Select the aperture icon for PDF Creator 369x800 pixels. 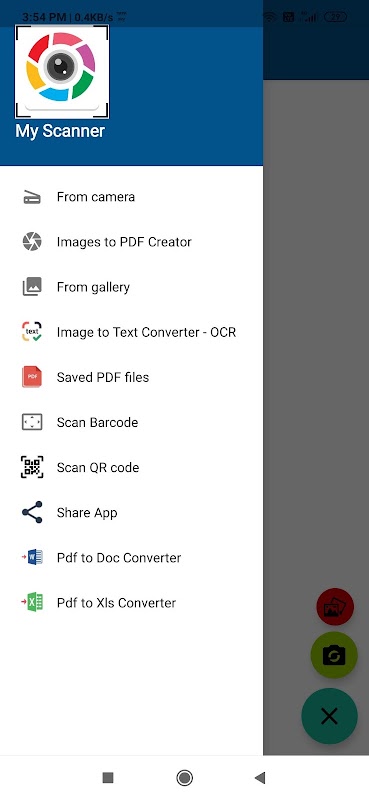(32, 242)
